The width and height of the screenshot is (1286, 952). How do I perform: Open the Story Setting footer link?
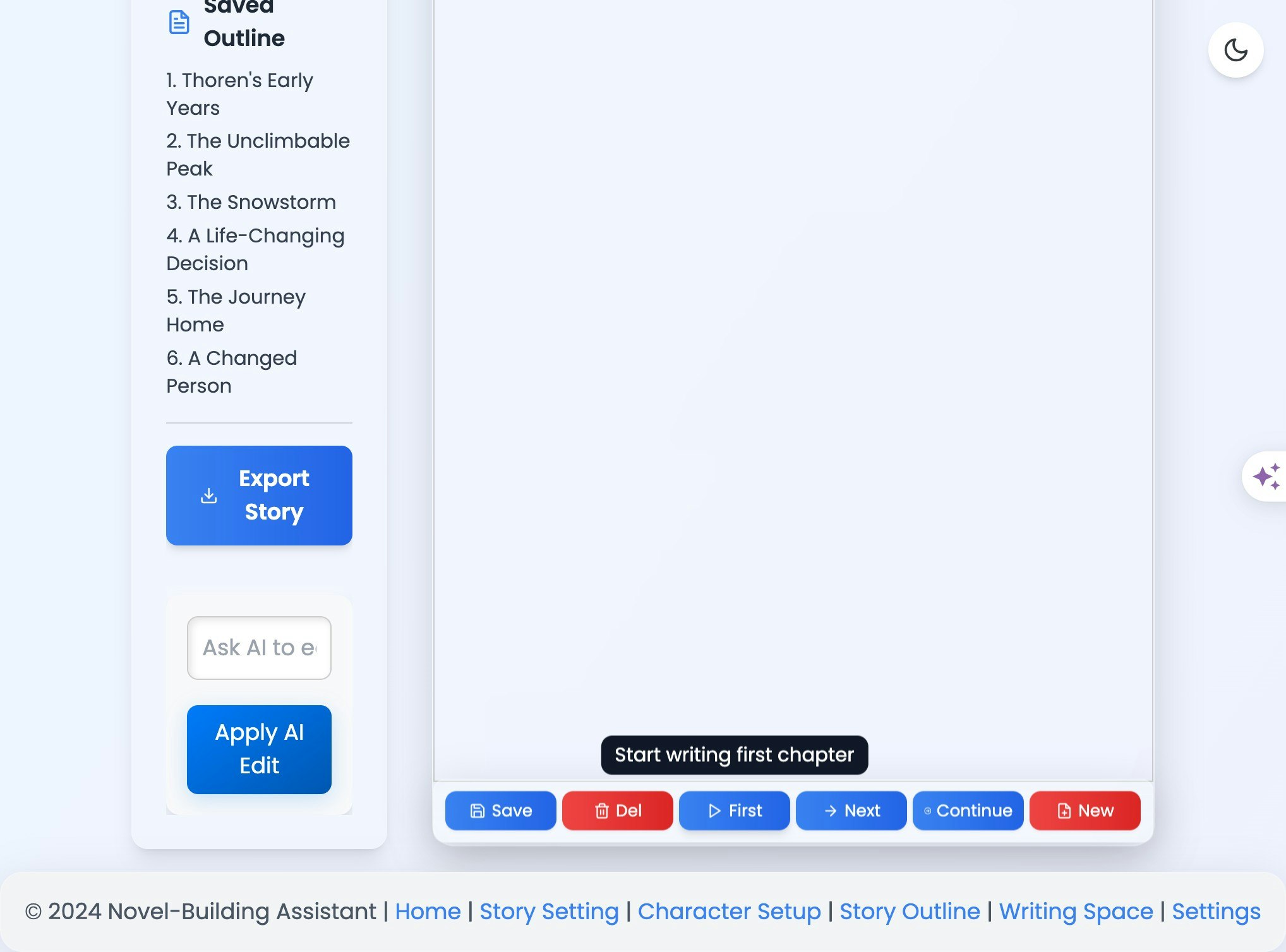click(x=549, y=911)
